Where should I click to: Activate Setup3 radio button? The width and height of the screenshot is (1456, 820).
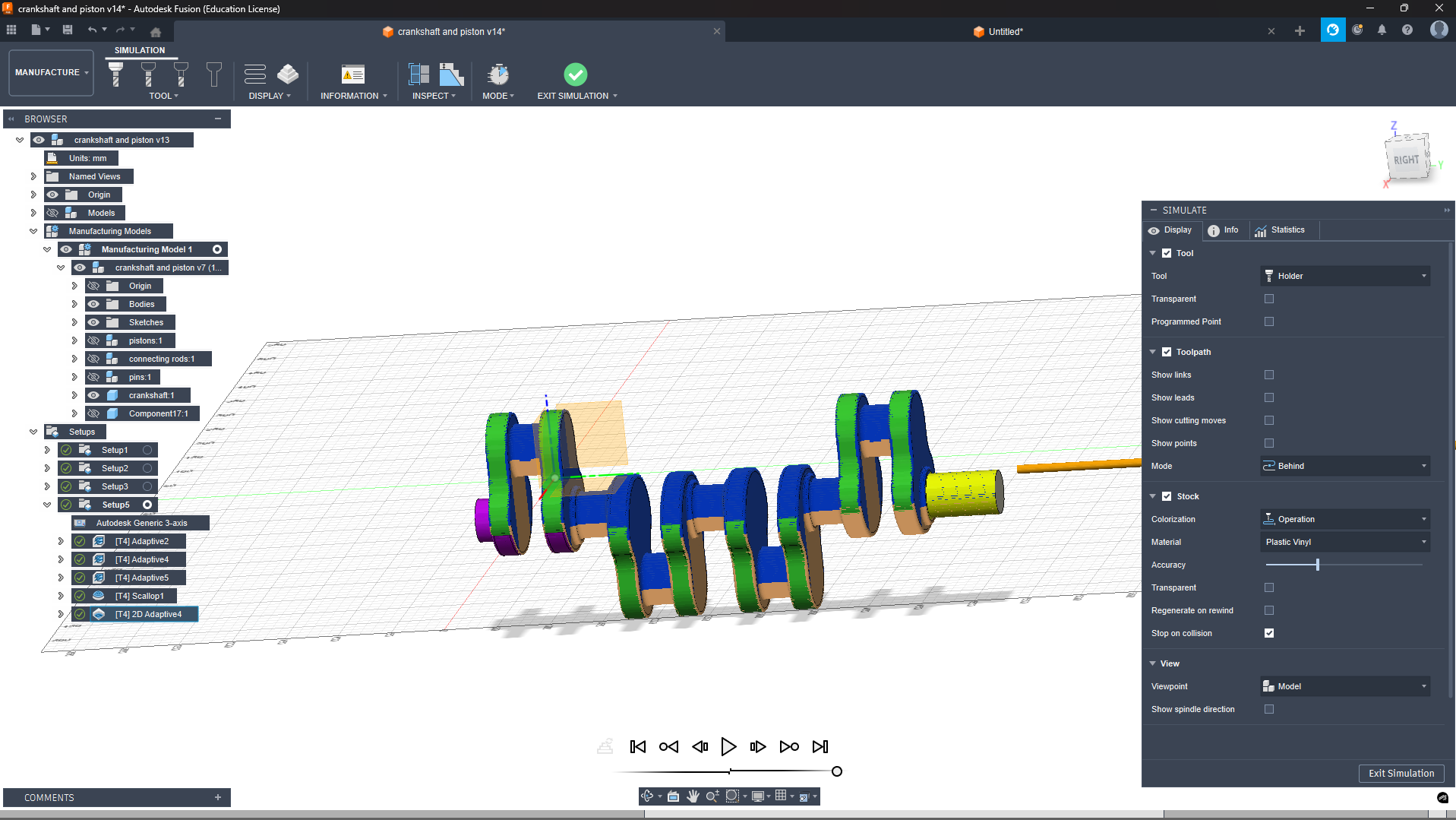[147, 486]
